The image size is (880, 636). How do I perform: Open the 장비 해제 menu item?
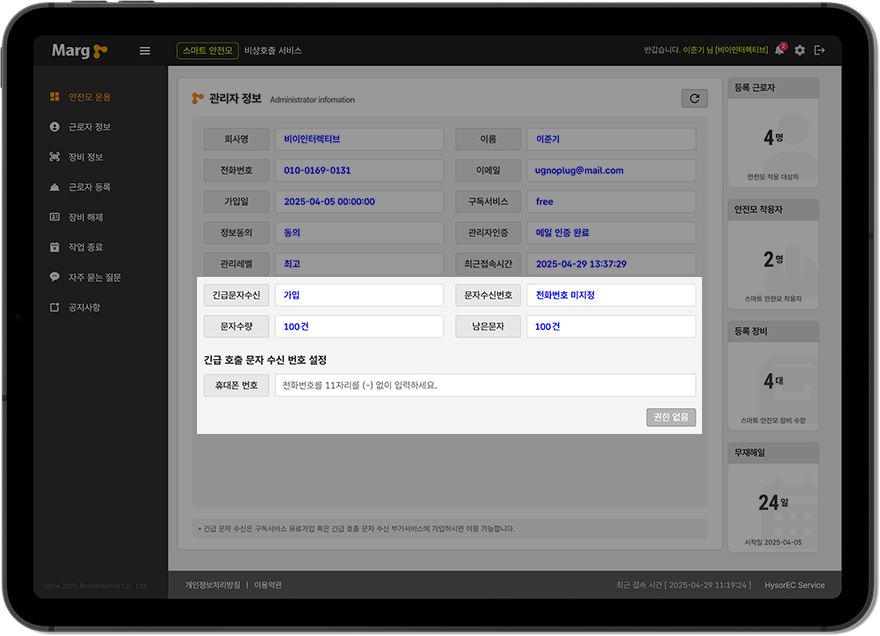point(86,217)
